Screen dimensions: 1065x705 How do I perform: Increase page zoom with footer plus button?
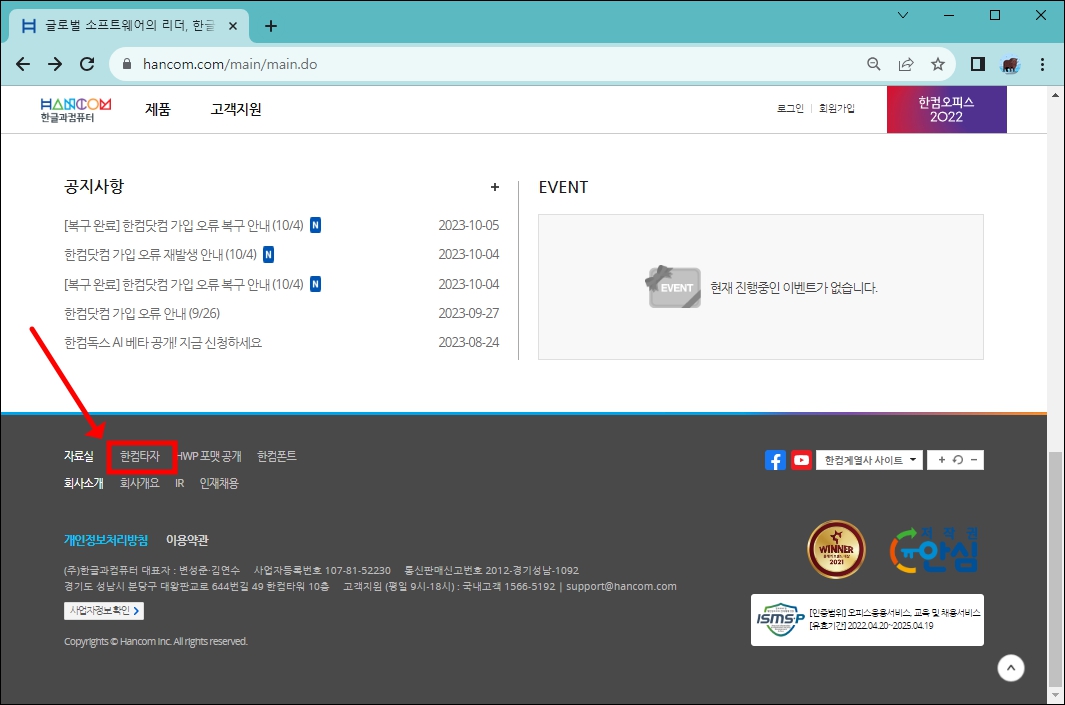pos(941,460)
